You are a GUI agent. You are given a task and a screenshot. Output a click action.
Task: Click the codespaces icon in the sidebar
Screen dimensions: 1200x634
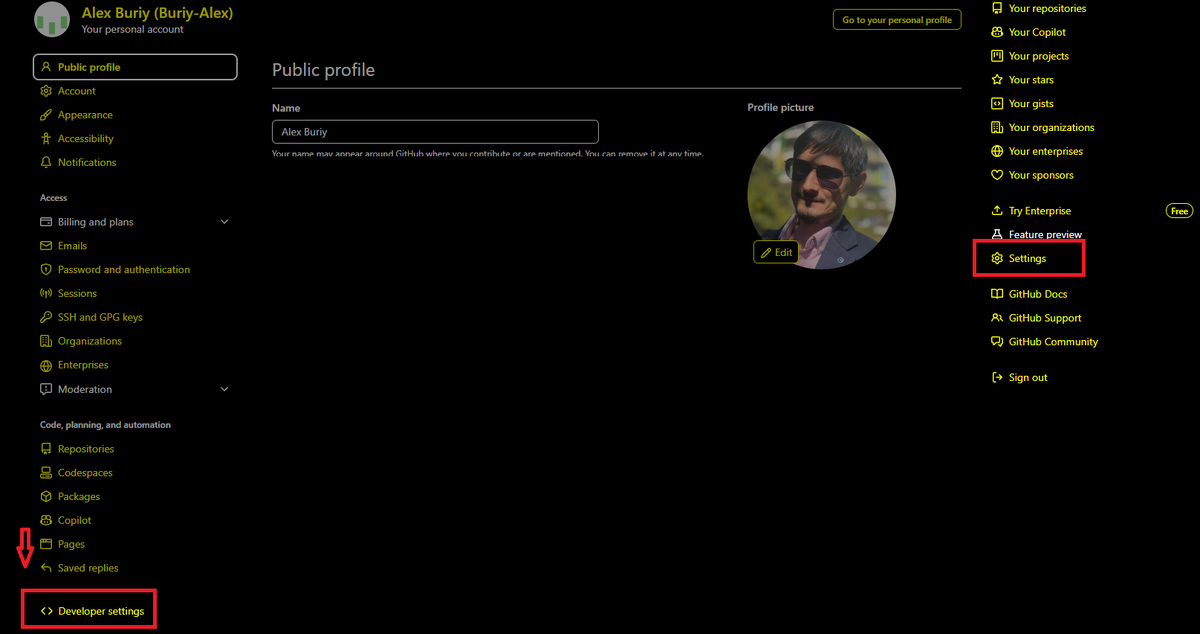click(46, 473)
